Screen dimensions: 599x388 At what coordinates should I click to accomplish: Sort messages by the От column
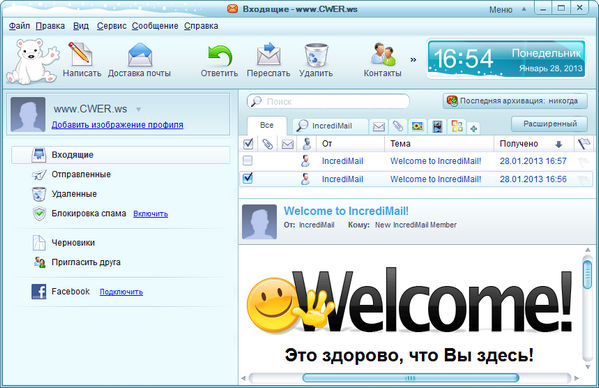click(x=350, y=144)
